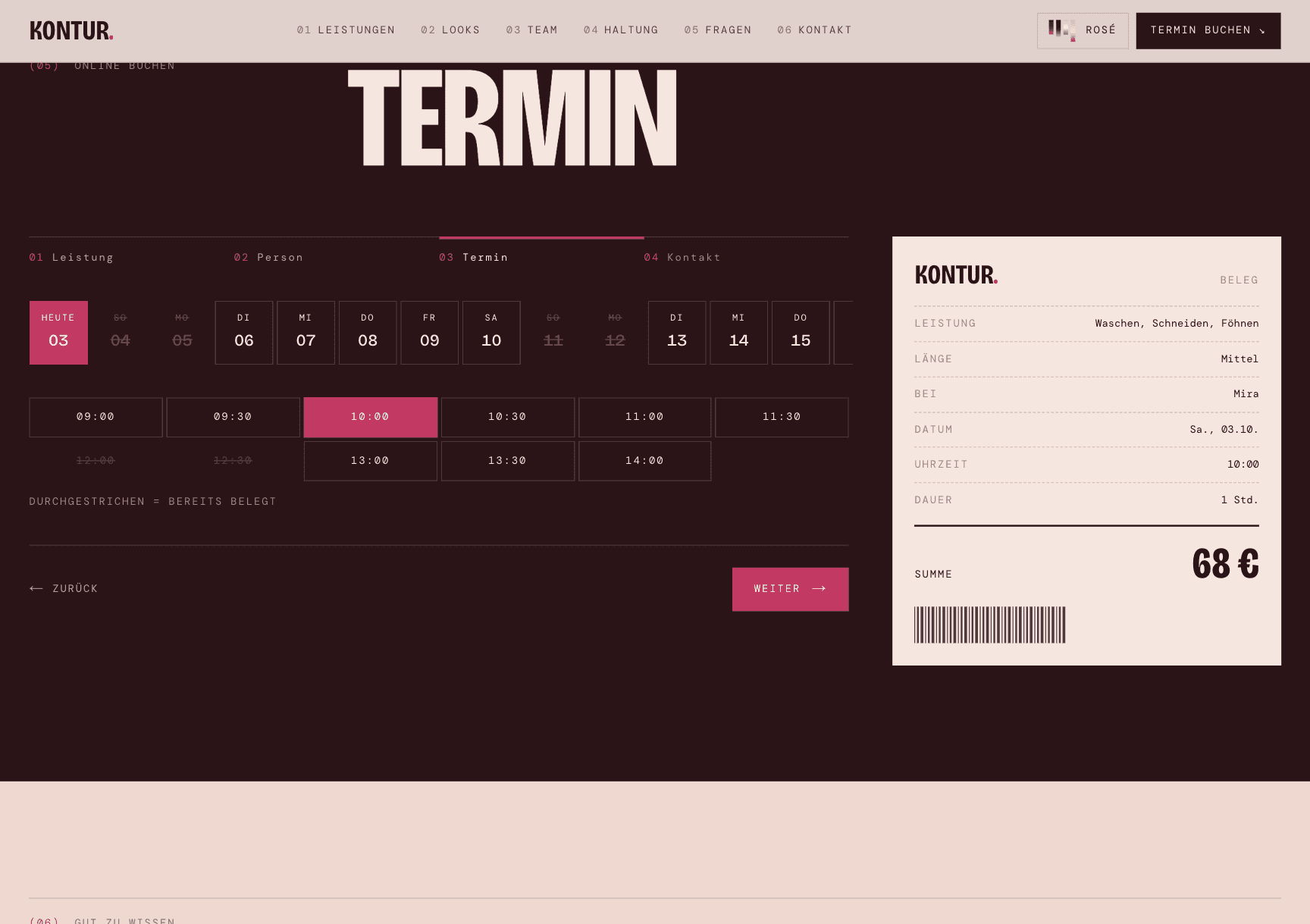Go back with the Zurück link
This screenshot has height=924, width=1310.
64,589
